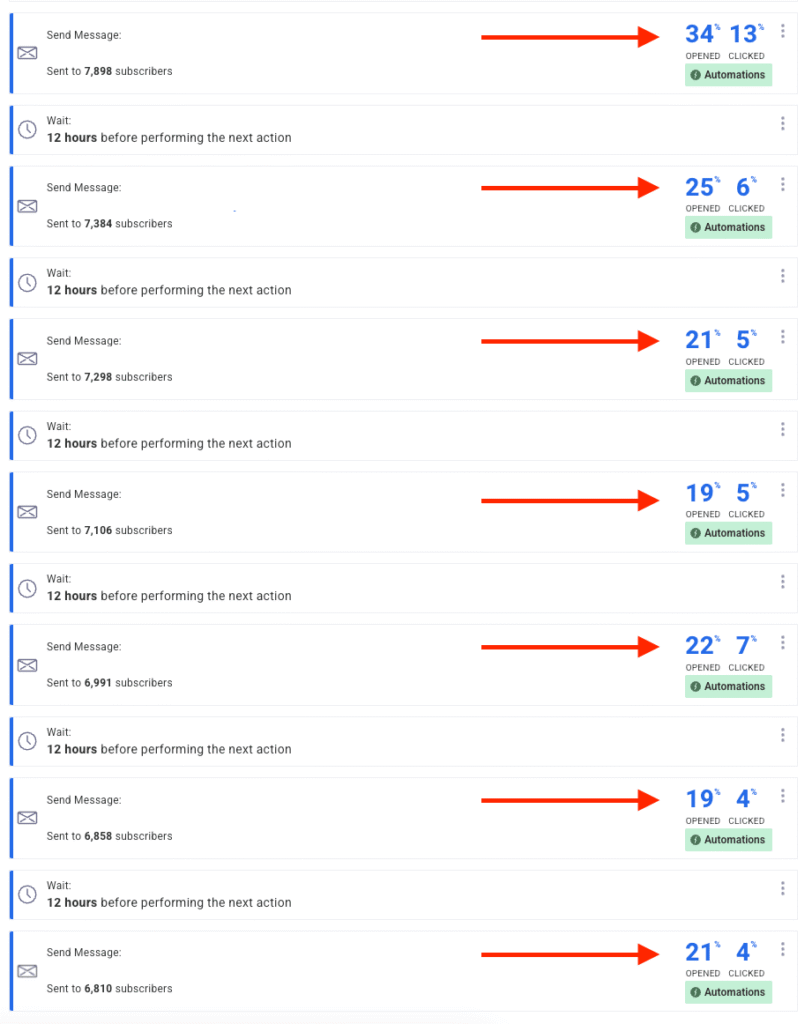Open the three-dot menu for the 6,858 subscribers message
The image size is (812, 1024).
(783, 795)
